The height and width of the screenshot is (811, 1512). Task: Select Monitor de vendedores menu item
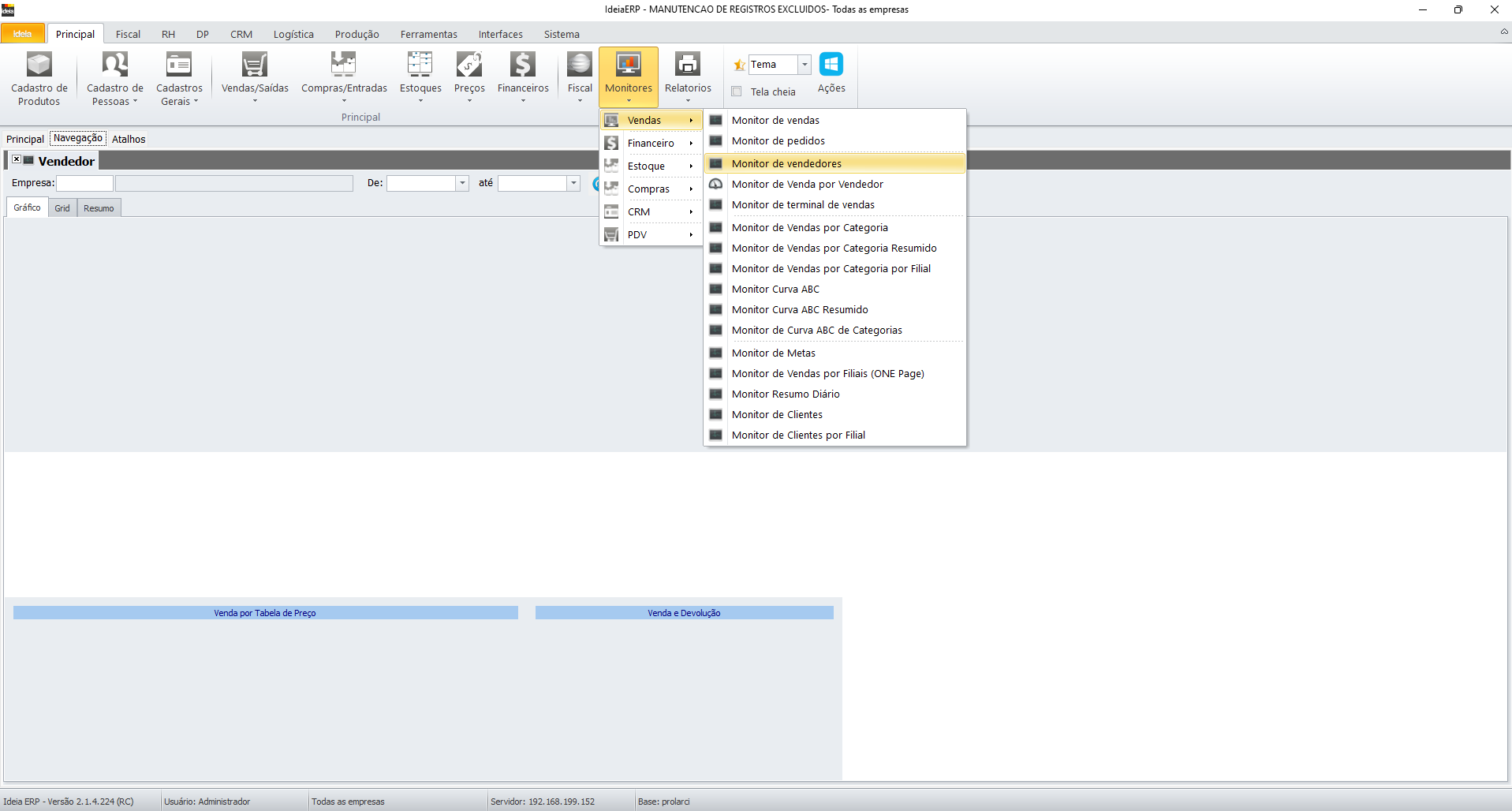point(786,163)
